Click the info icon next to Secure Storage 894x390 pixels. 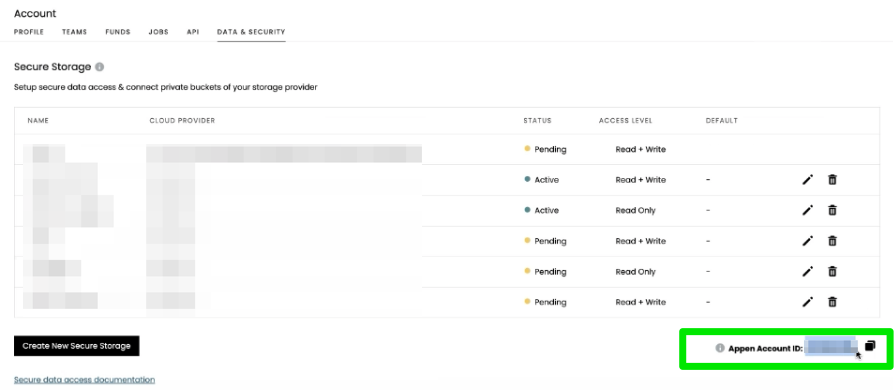tap(99, 67)
